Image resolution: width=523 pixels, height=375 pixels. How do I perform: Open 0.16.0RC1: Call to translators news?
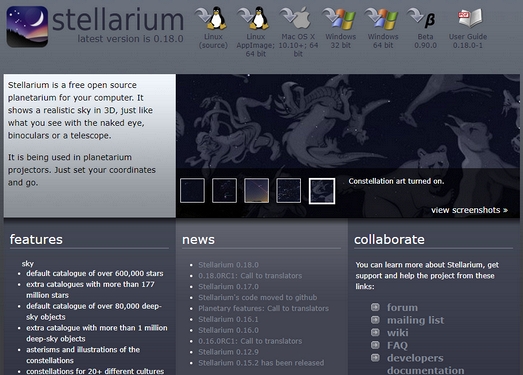(x=250, y=341)
